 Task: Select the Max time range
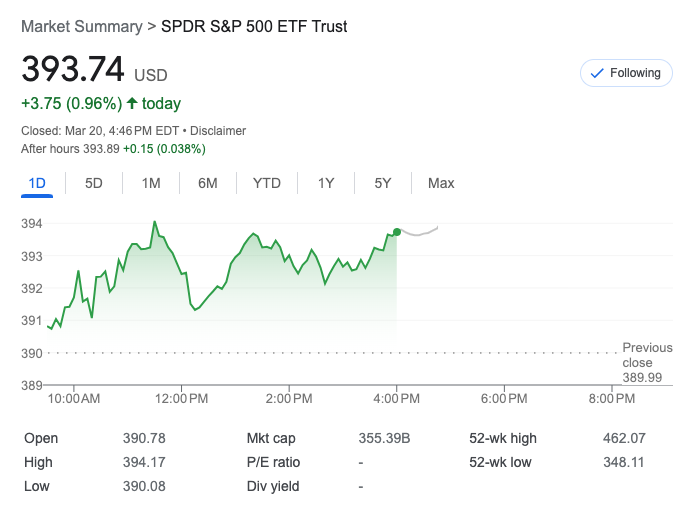pyautogui.click(x=441, y=183)
